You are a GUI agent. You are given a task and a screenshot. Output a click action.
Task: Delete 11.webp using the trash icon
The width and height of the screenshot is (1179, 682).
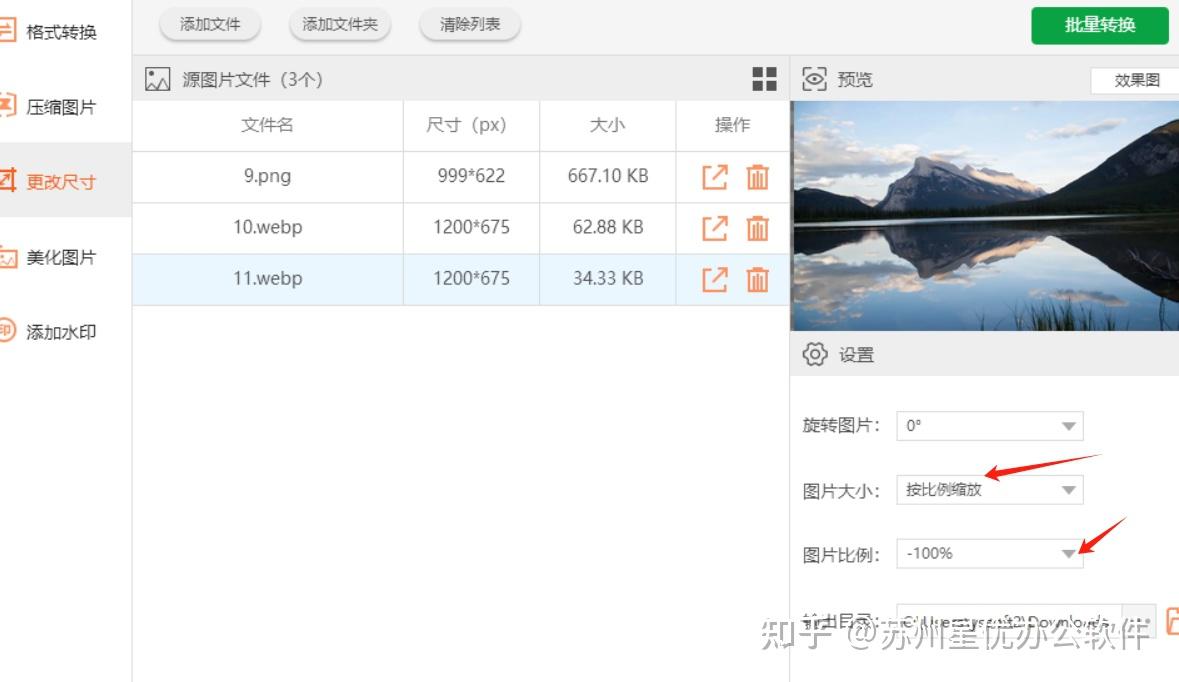757,279
